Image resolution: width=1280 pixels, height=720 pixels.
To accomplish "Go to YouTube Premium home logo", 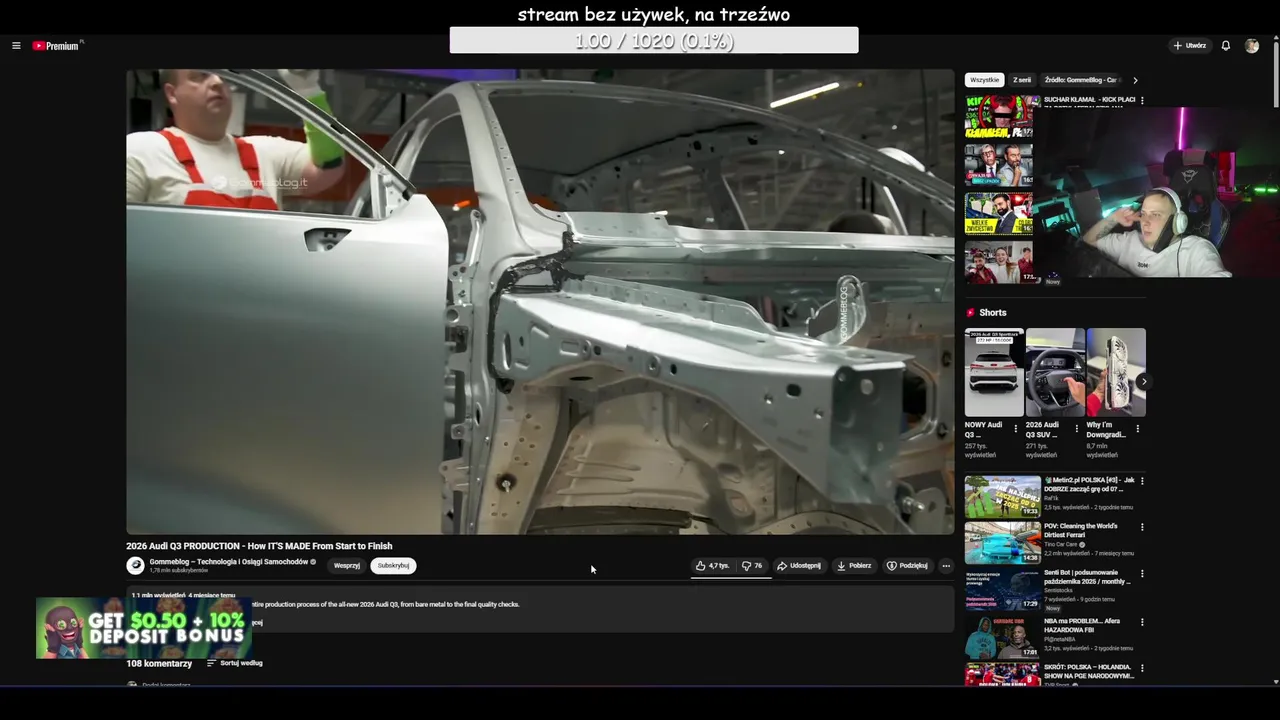I will [56, 46].
